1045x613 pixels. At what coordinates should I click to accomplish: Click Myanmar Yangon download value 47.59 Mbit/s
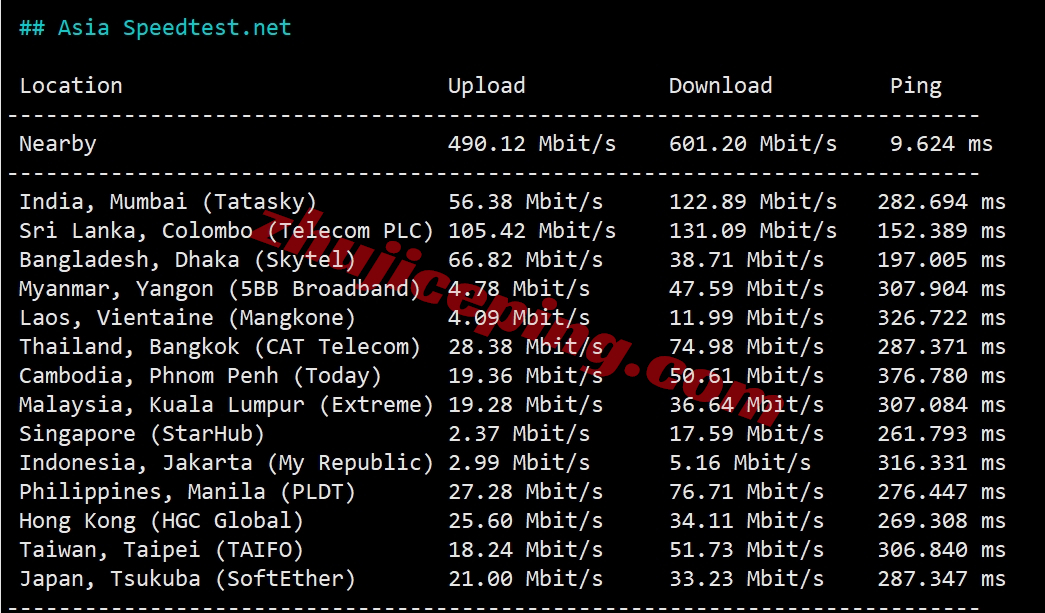[746, 289]
